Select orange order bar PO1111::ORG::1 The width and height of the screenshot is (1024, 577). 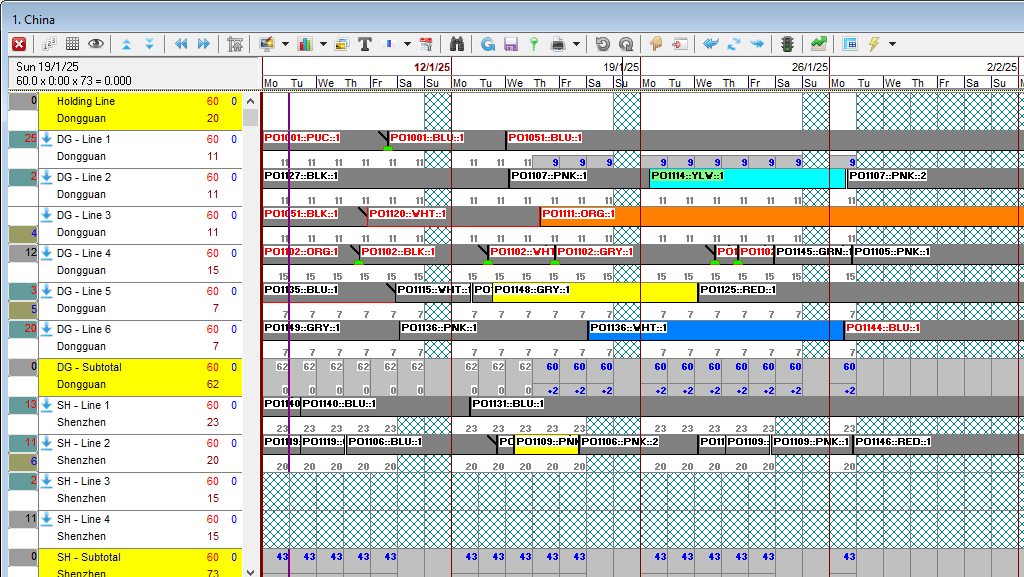tap(782, 215)
